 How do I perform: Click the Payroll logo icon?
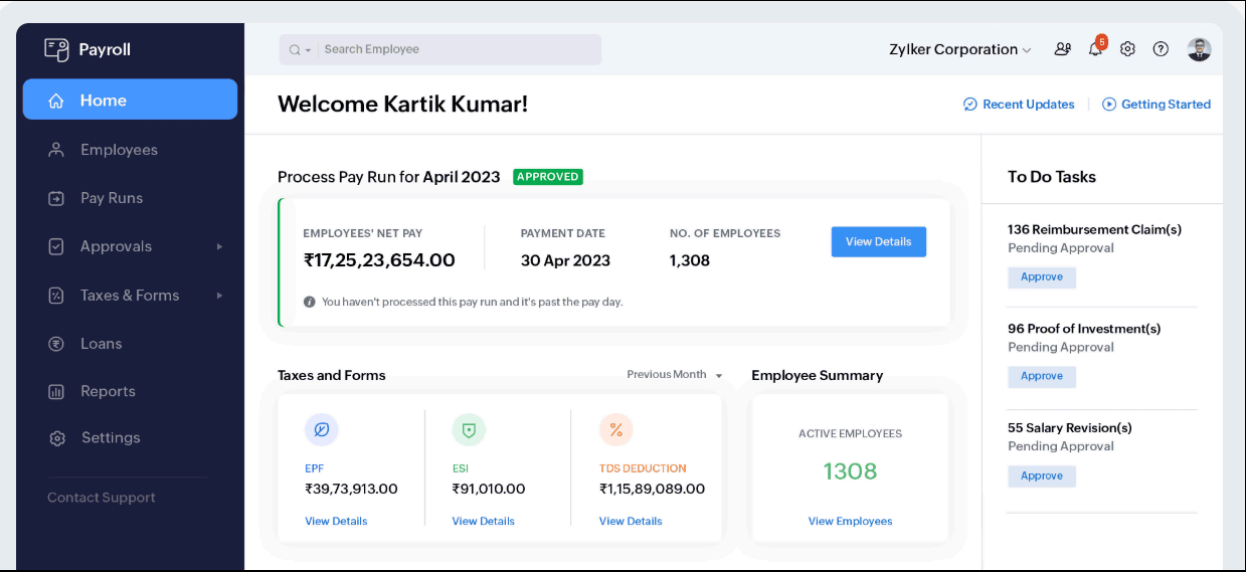coord(56,50)
